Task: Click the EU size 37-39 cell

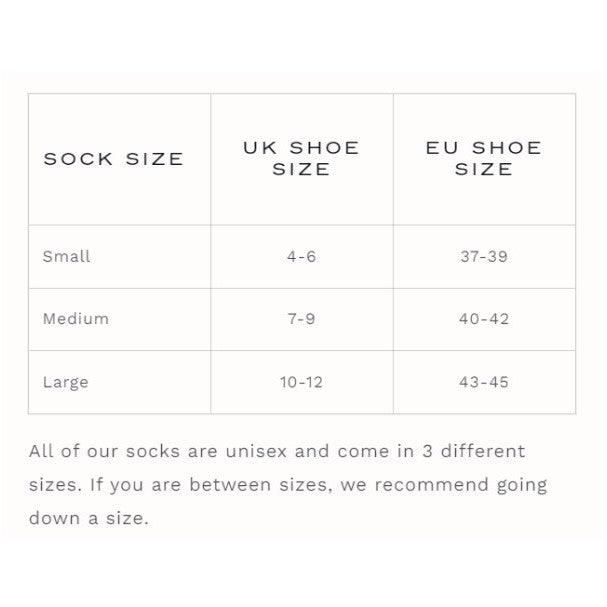Action: point(484,256)
